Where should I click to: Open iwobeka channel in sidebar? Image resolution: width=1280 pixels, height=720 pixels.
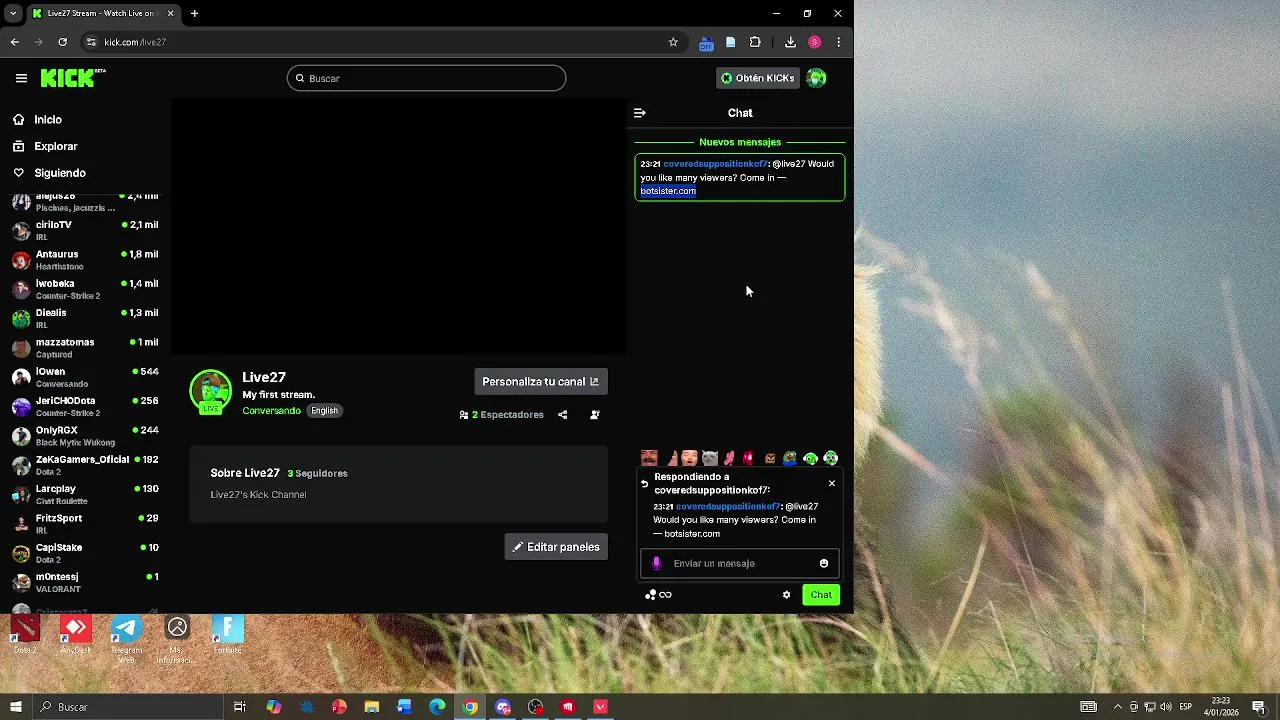pyautogui.click(x=85, y=289)
